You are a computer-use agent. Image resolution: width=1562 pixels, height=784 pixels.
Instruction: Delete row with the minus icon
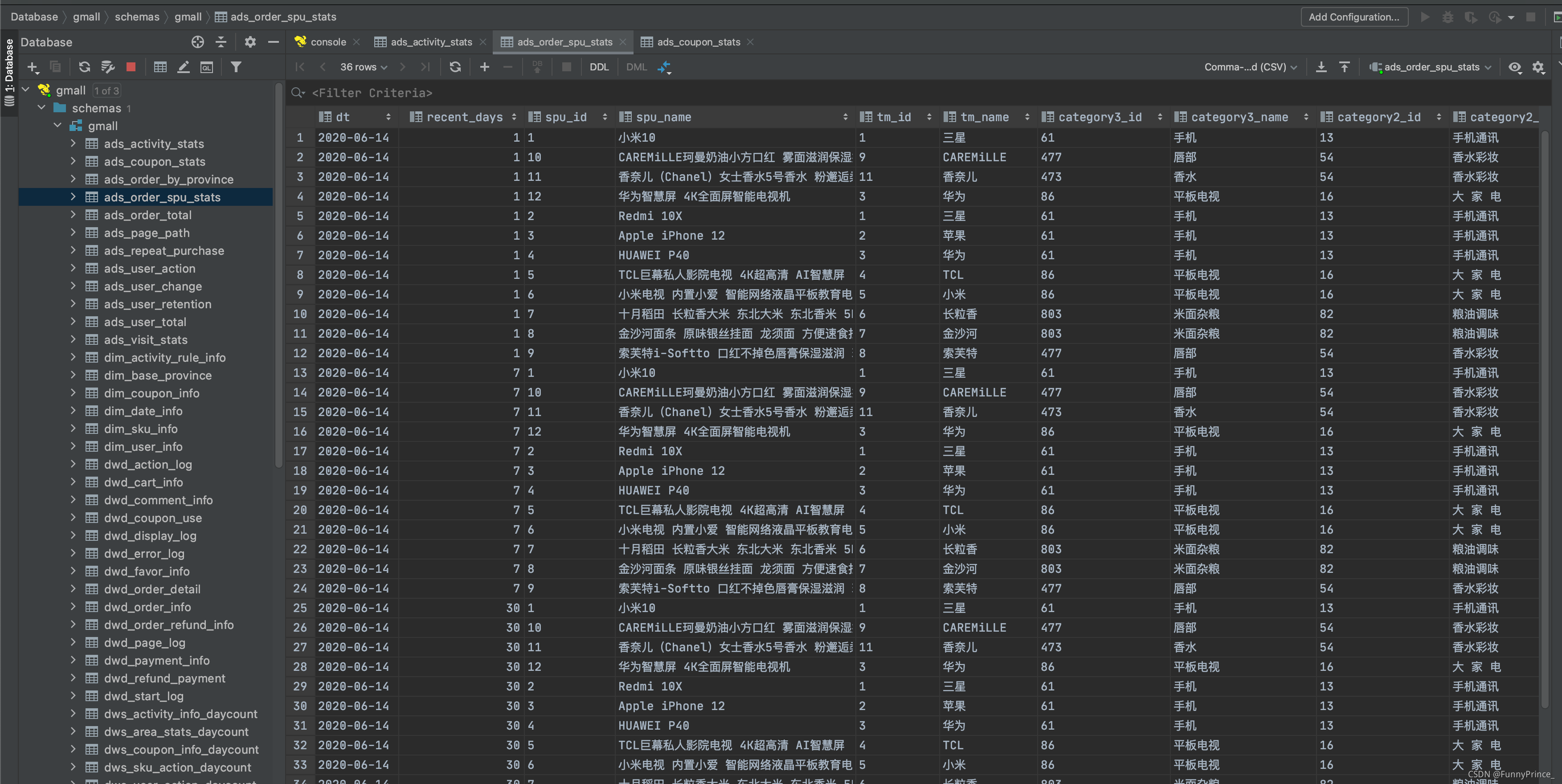click(507, 67)
